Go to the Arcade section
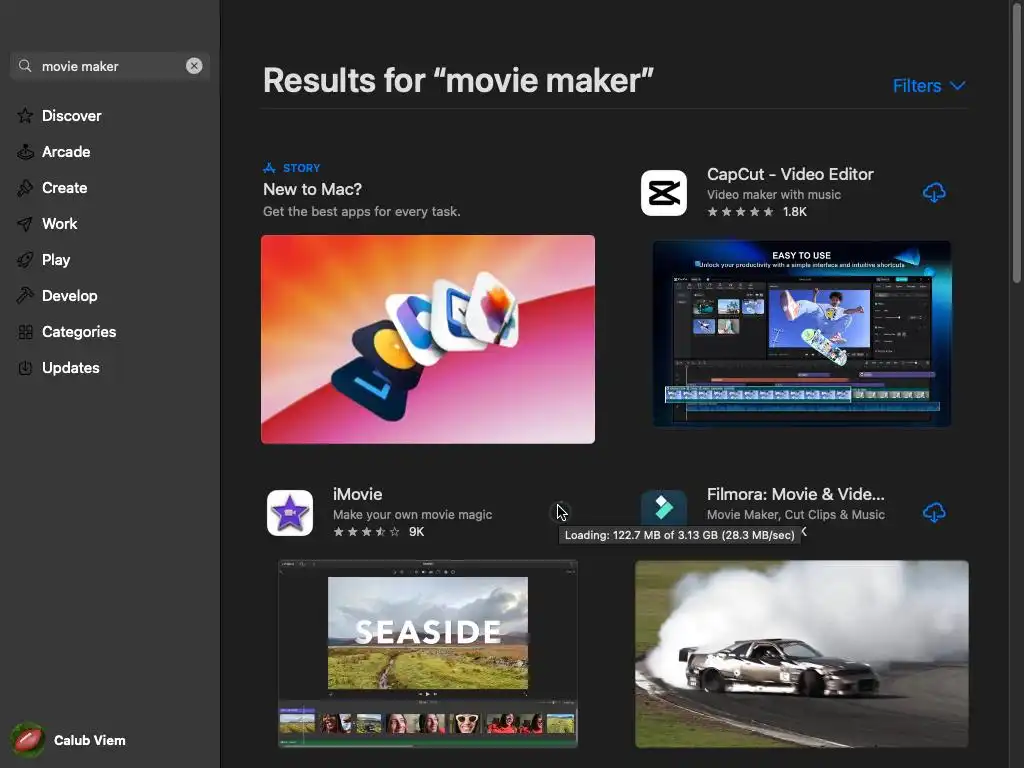Screen dimensions: 1024x768 click(66, 152)
